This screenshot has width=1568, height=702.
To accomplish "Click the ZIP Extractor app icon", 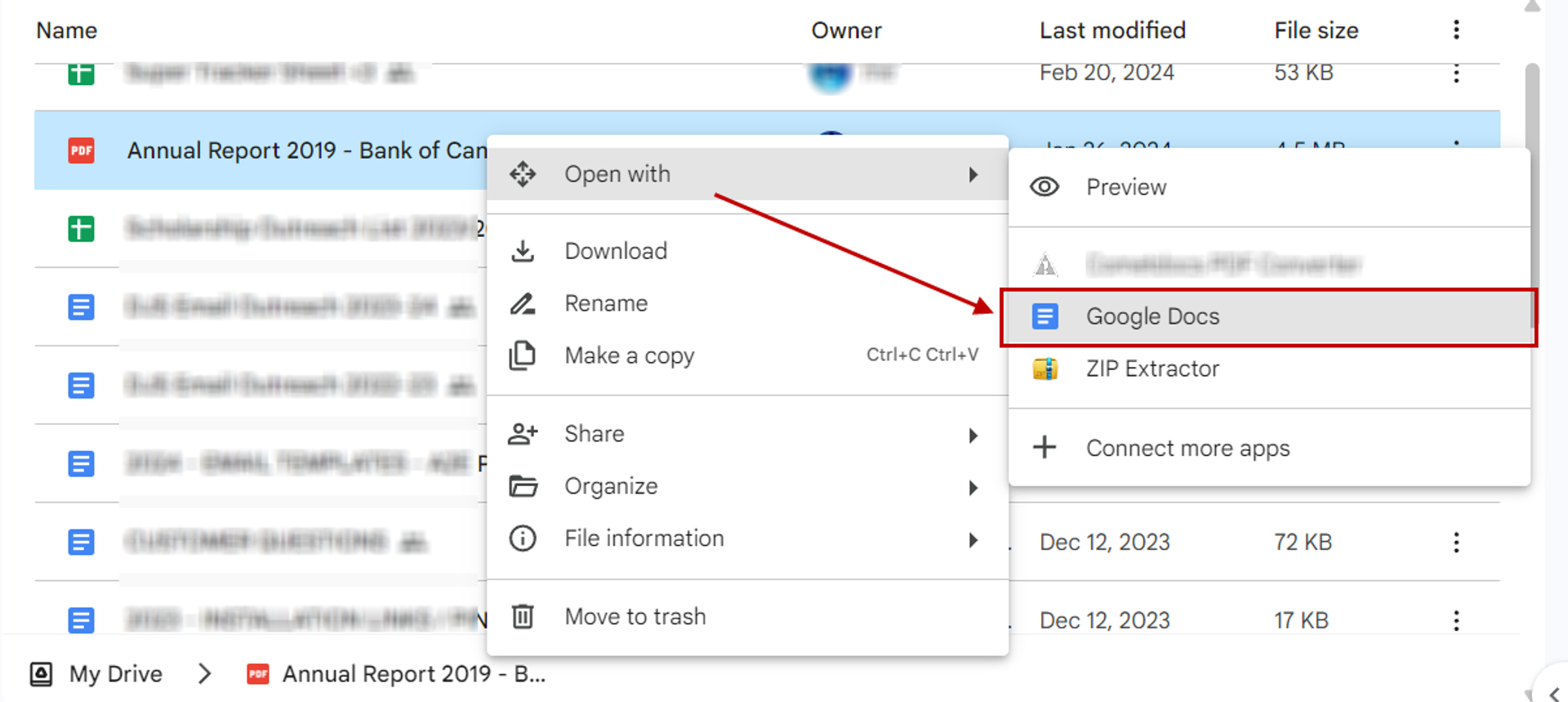I will (x=1045, y=369).
